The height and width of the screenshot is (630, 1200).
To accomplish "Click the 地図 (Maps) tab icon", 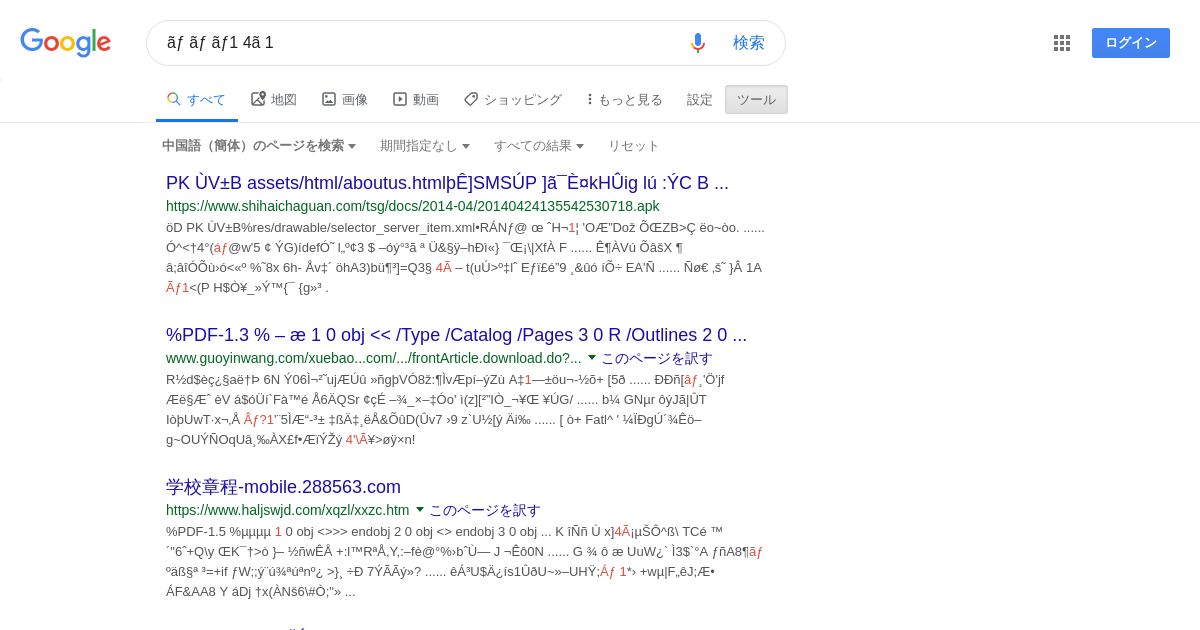I will point(258,99).
